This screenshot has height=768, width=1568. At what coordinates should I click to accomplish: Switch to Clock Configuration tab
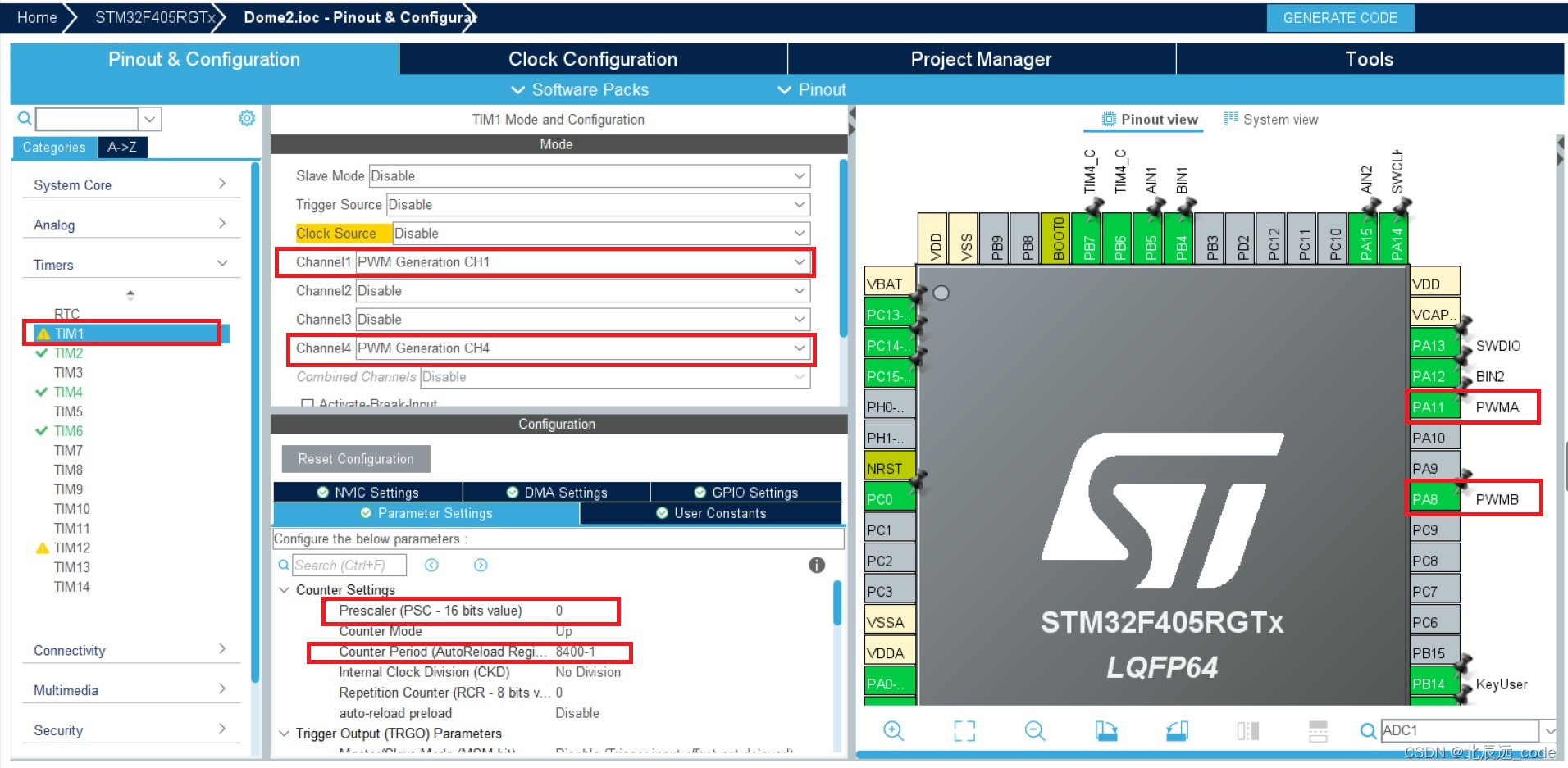593,59
